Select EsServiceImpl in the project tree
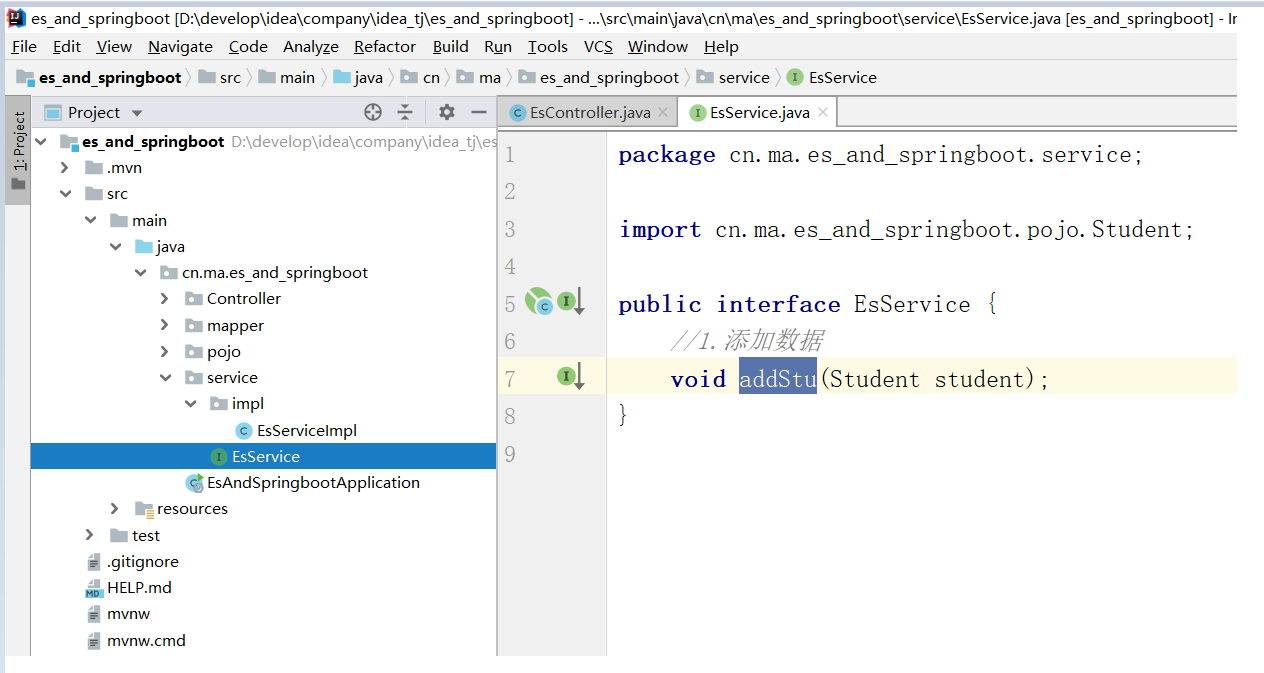Viewport: 1264px width, 673px height. pos(307,430)
